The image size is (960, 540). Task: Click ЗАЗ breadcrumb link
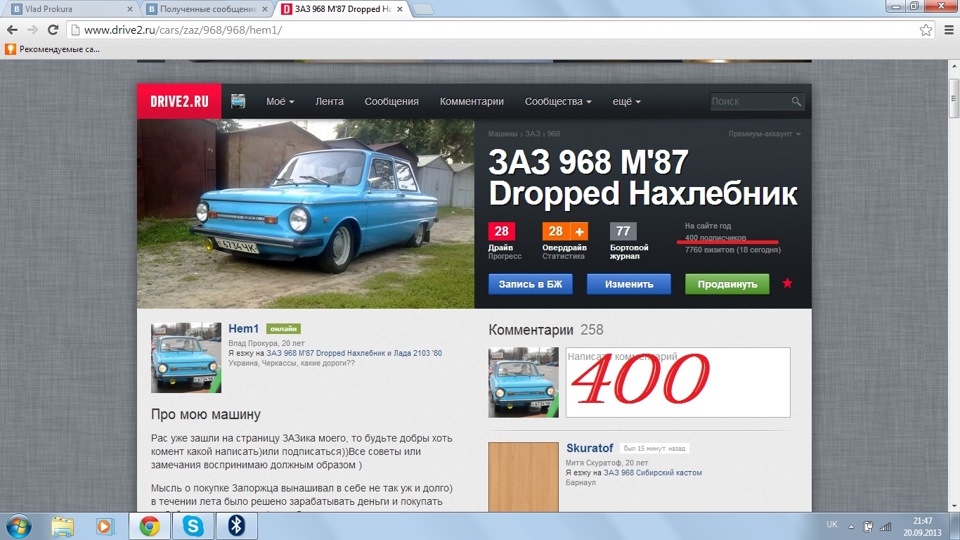532,133
